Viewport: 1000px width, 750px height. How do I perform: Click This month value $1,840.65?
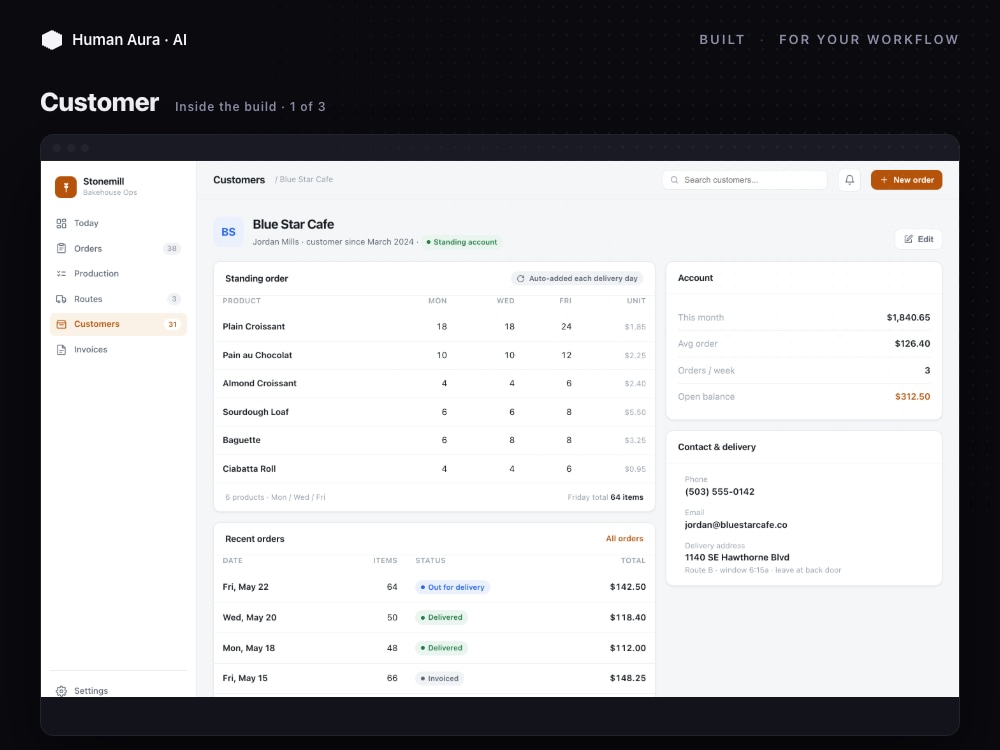pyautogui.click(x=908, y=318)
